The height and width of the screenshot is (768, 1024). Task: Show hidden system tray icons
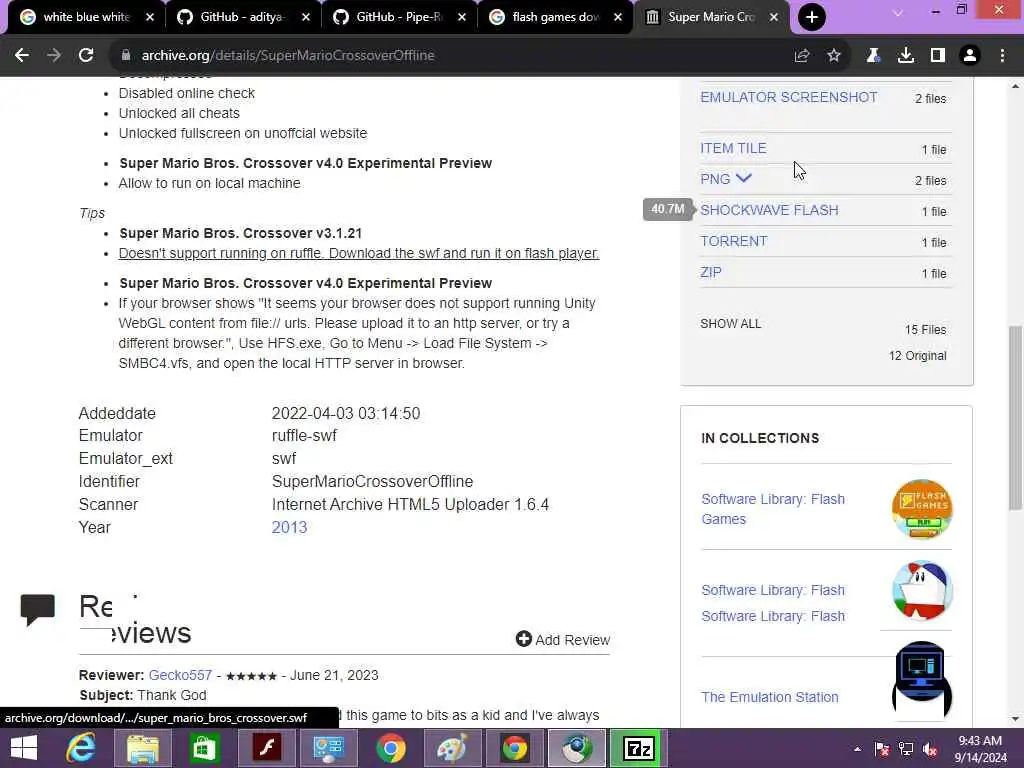(x=857, y=749)
